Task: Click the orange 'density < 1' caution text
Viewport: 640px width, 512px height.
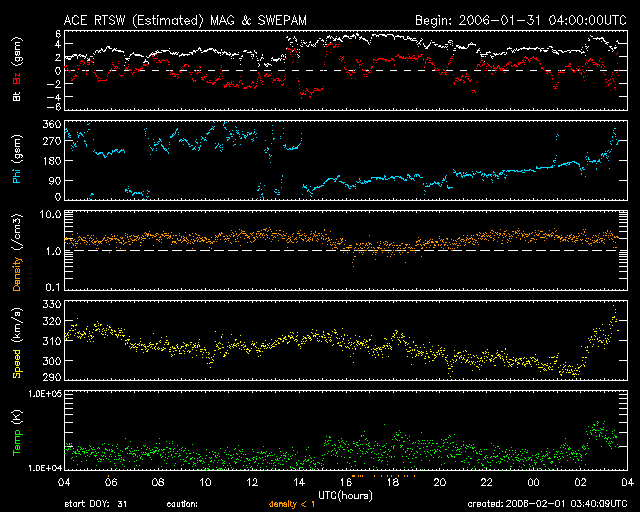Action: [x=292, y=504]
